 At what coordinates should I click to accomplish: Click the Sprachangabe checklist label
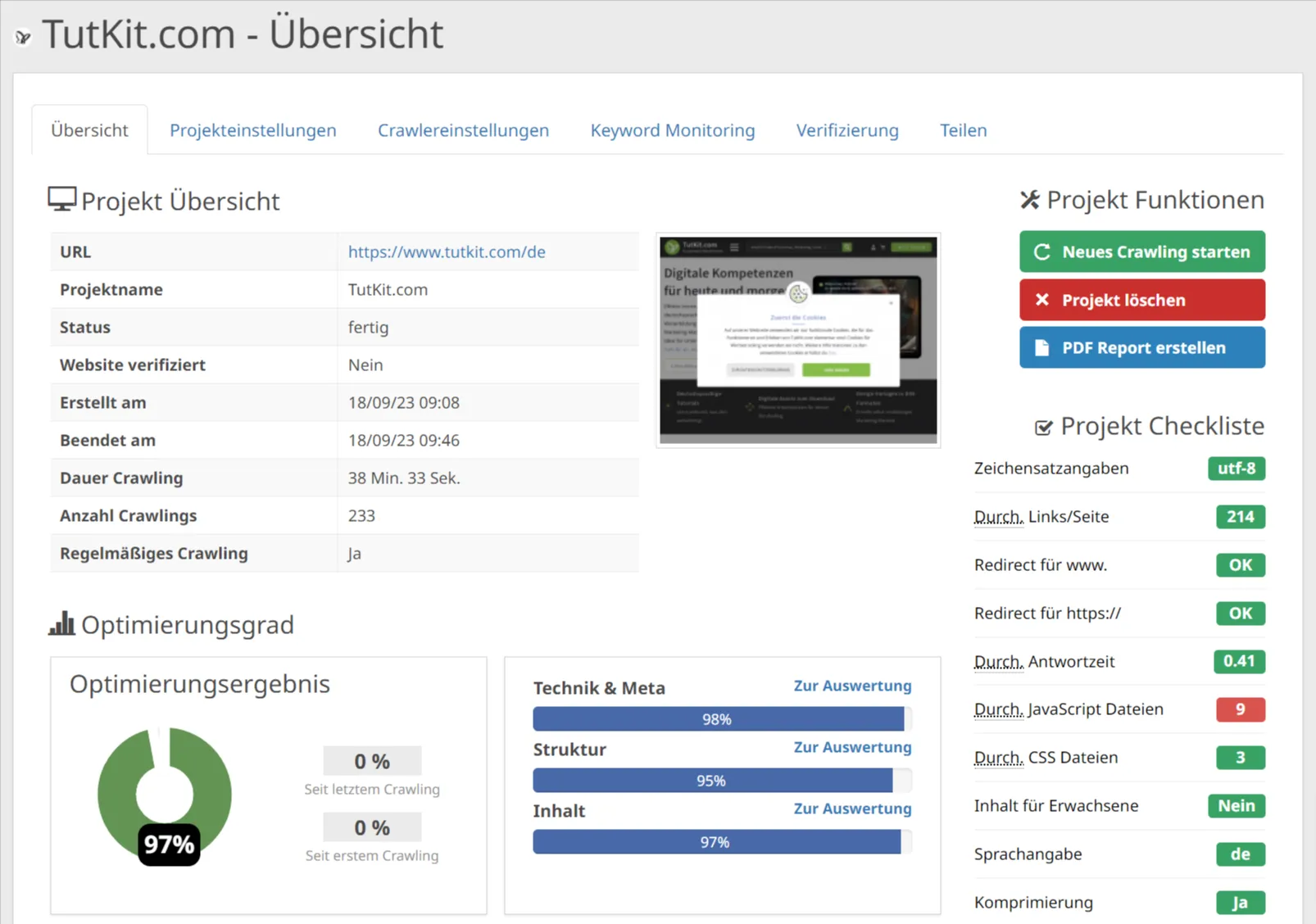click(1028, 854)
